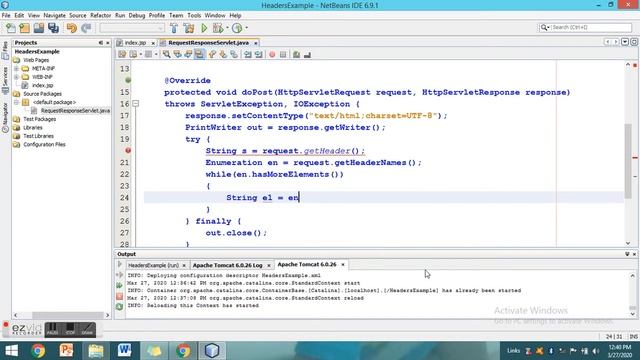This screenshot has width=640, height=360.
Task: Click Shift Line Right editor icon
Action: (x=258, y=54)
